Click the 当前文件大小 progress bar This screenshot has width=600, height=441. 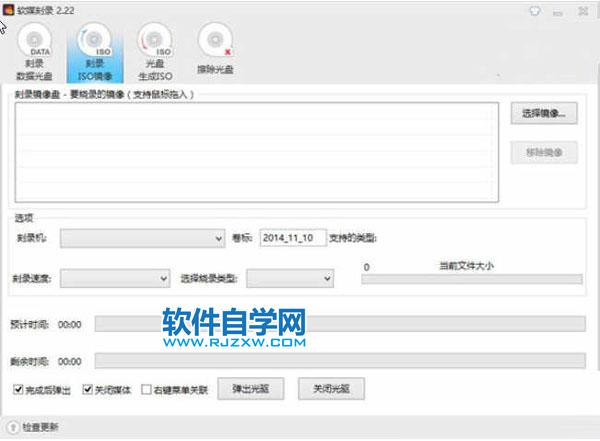point(472,279)
